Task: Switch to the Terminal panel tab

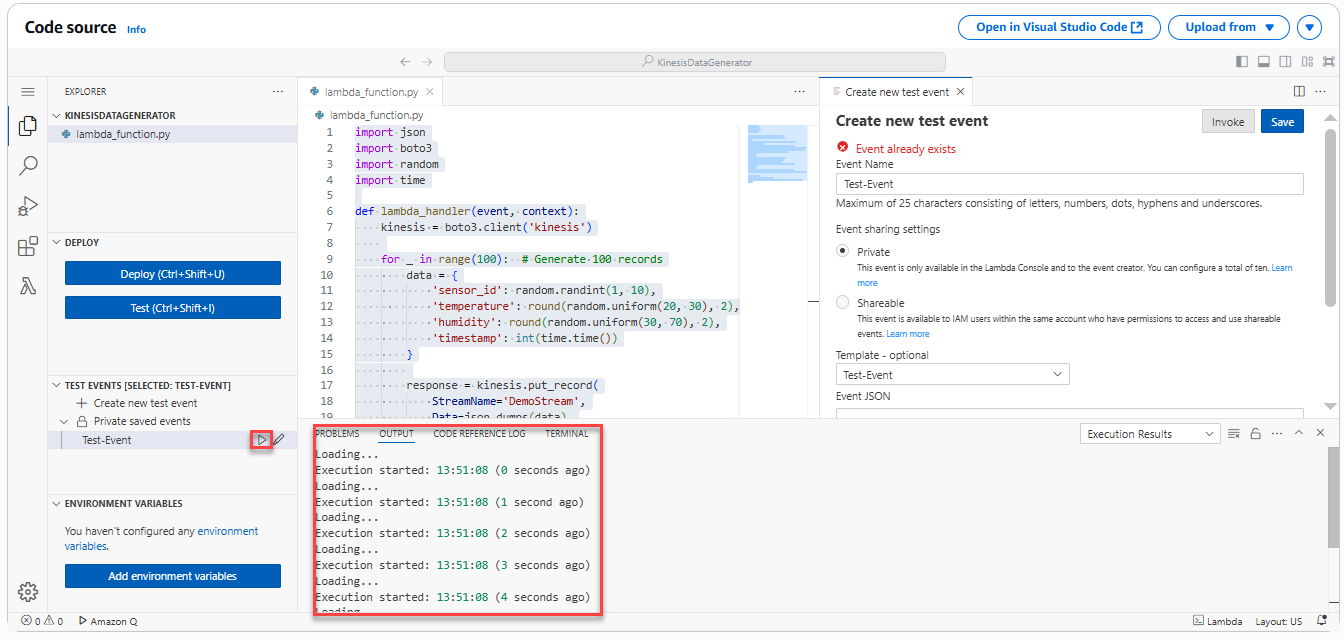Action: (566, 434)
